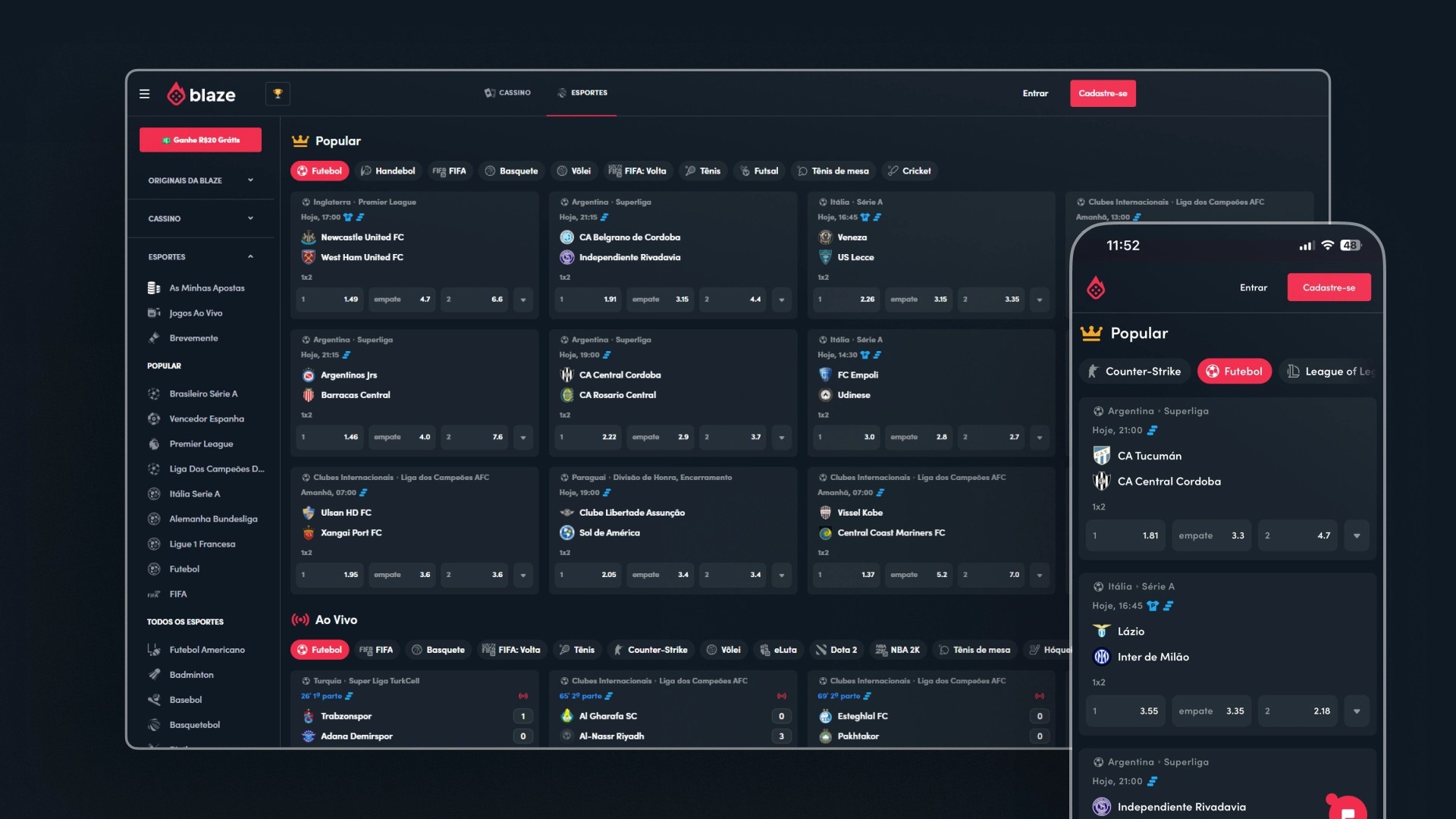The height and width of the screenshot is (819, 1456).
Task: Click the Newcastle United FC crest
Action: tap(309, 237)
